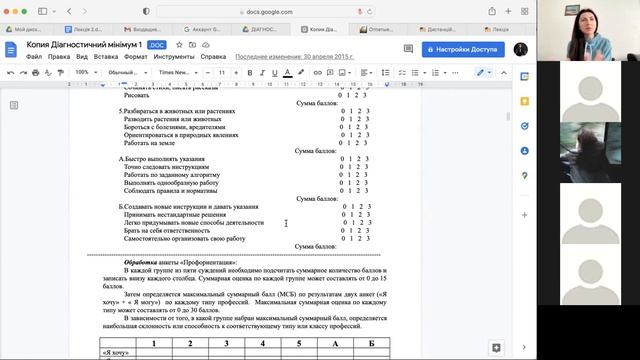The height and width of the screenshot is (360, 640).
Task: Click the Undo arrow in Docs toolbar
Action: (x=11, y=73)
